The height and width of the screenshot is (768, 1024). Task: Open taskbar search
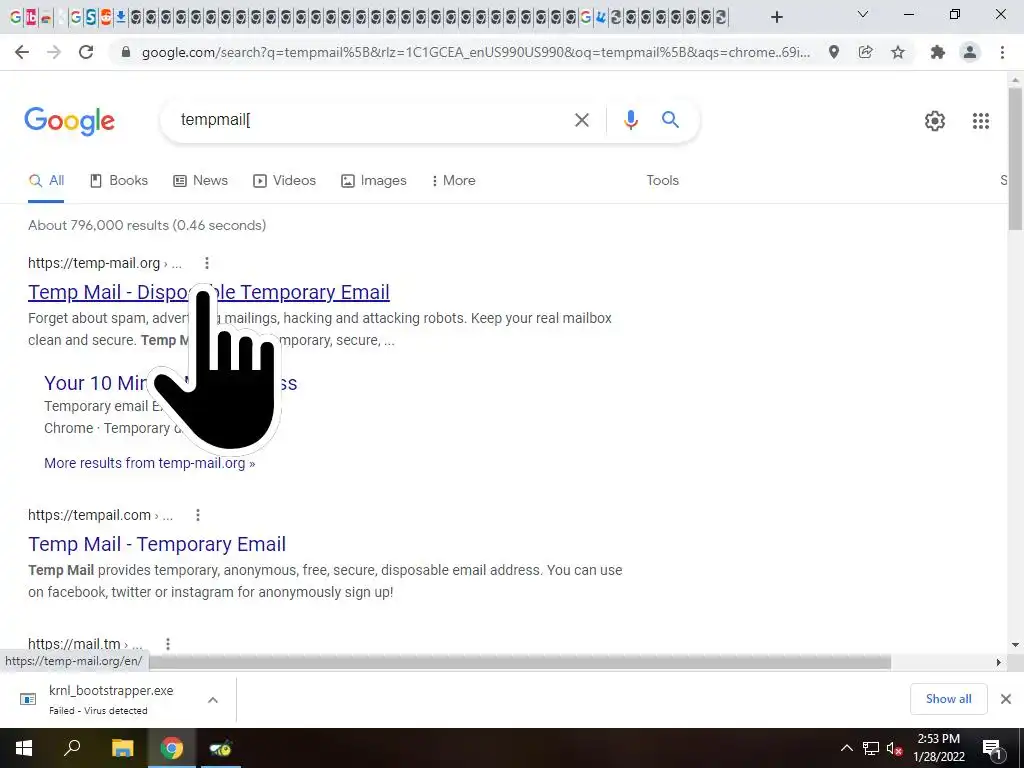72,747
